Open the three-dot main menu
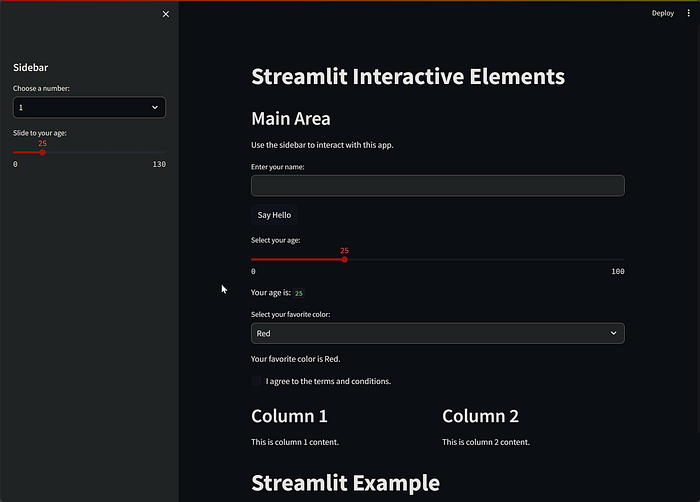Viewport: 700px width, 502px height. pyautogui.click(x=688, y=13)
